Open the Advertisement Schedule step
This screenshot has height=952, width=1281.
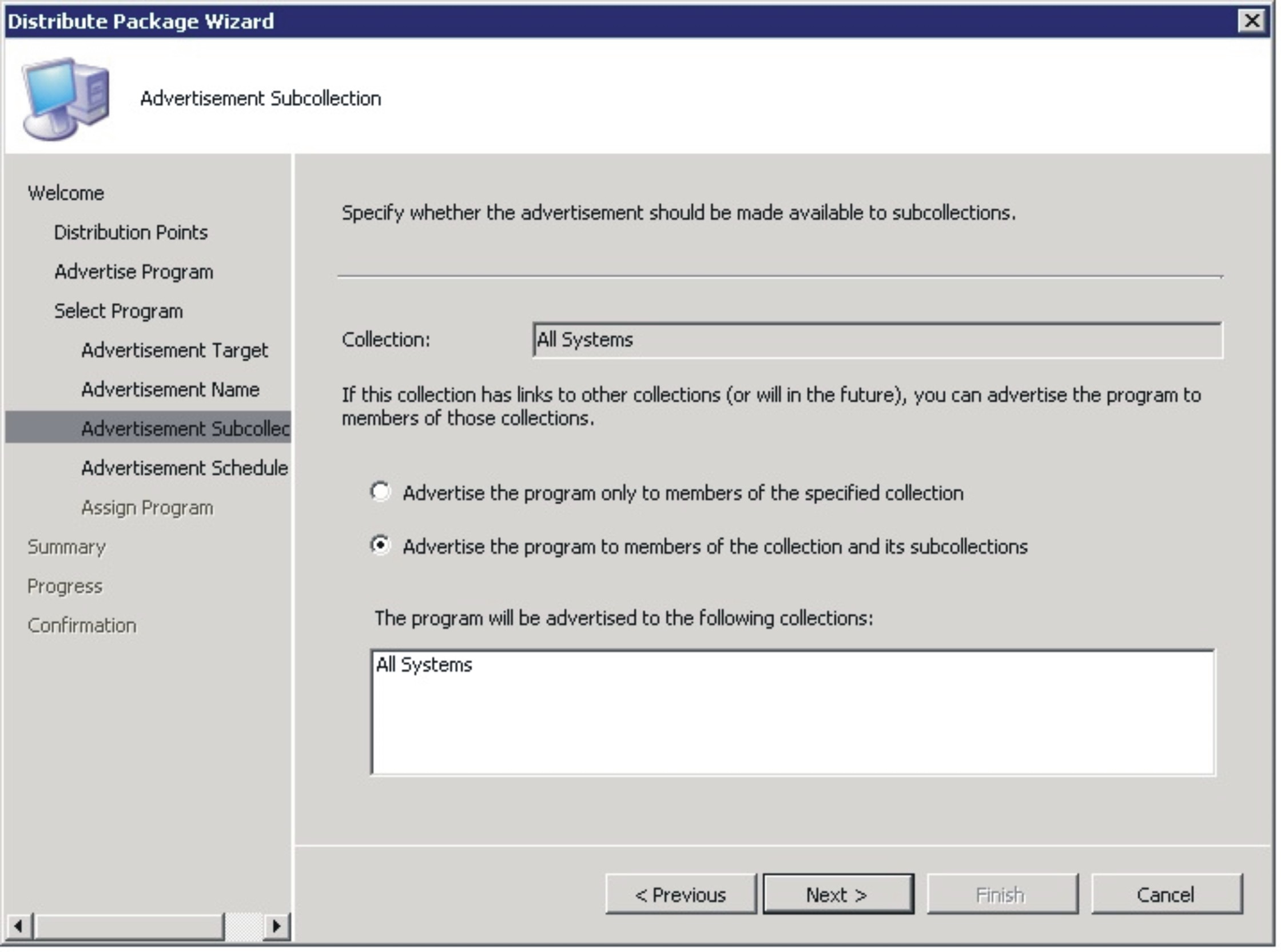click(x=184, y=468)
